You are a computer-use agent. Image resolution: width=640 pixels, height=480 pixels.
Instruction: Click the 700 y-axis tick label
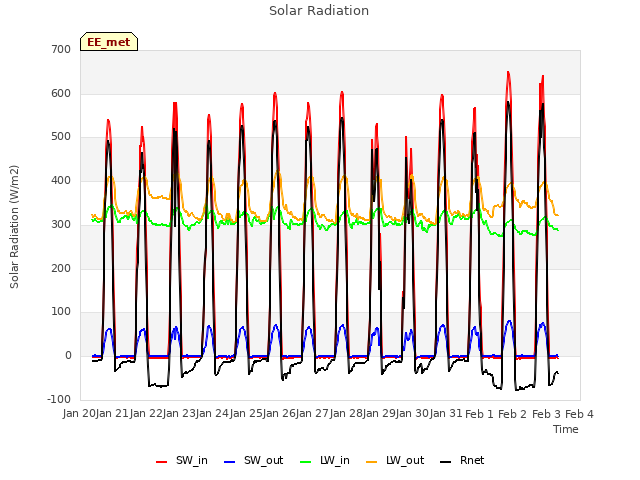tap(61, 49)
